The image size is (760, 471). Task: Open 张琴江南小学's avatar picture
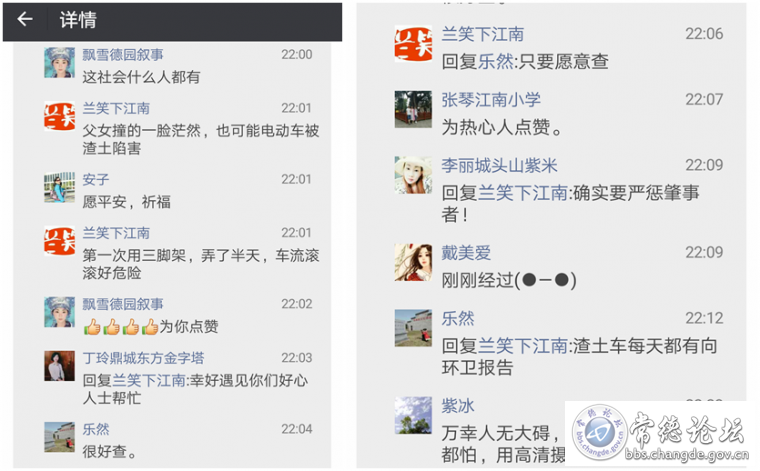point(413,109)
